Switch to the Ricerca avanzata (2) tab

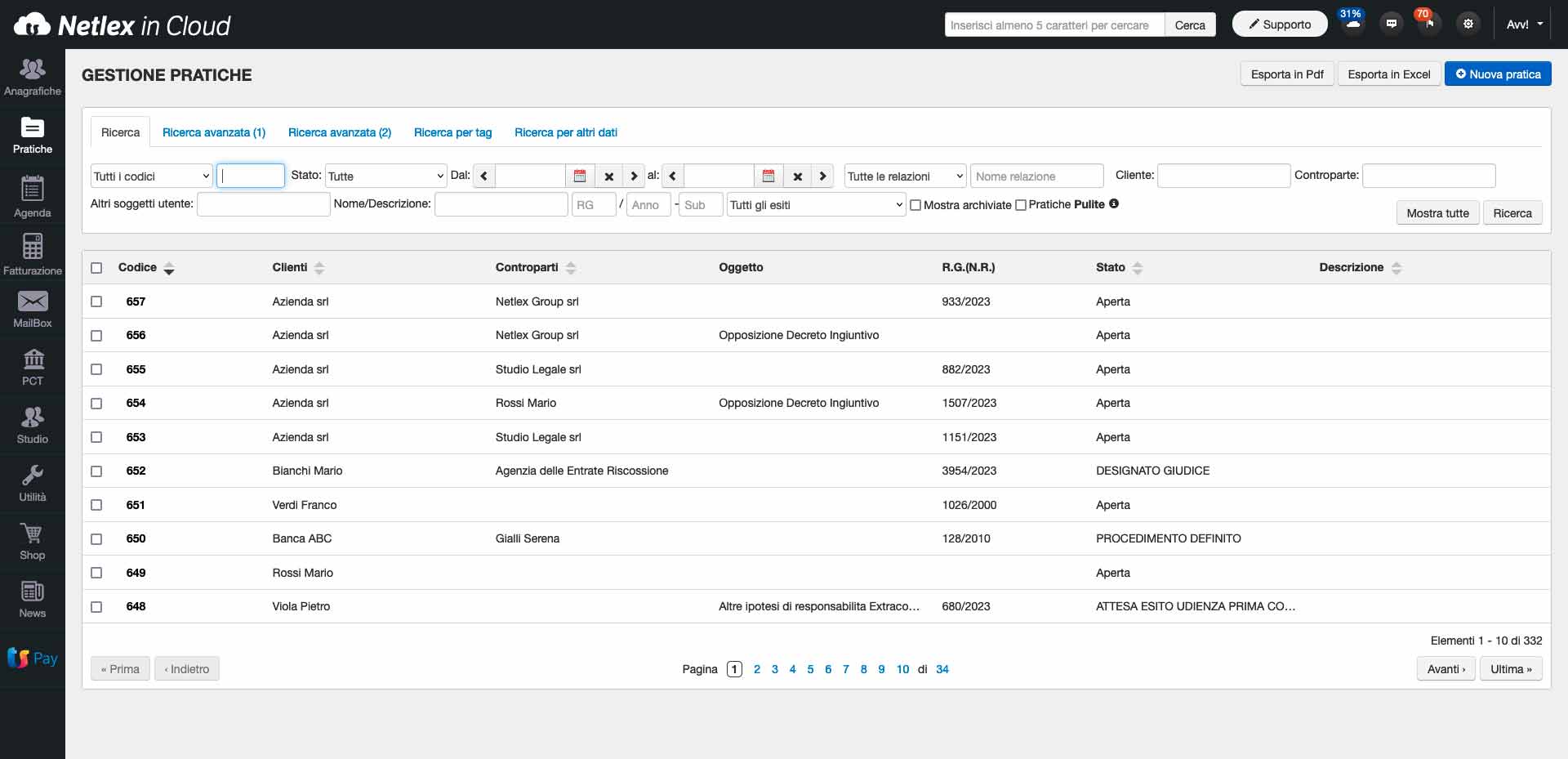(x=340, y=132)
